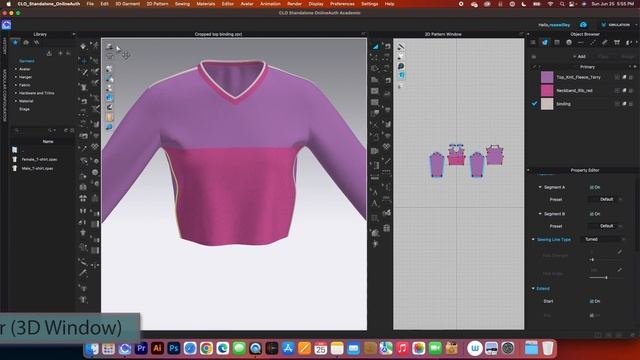Collapse the Sewing Line Type section
The height and width of the screenshot is (360, 640).
pos(533,240)
